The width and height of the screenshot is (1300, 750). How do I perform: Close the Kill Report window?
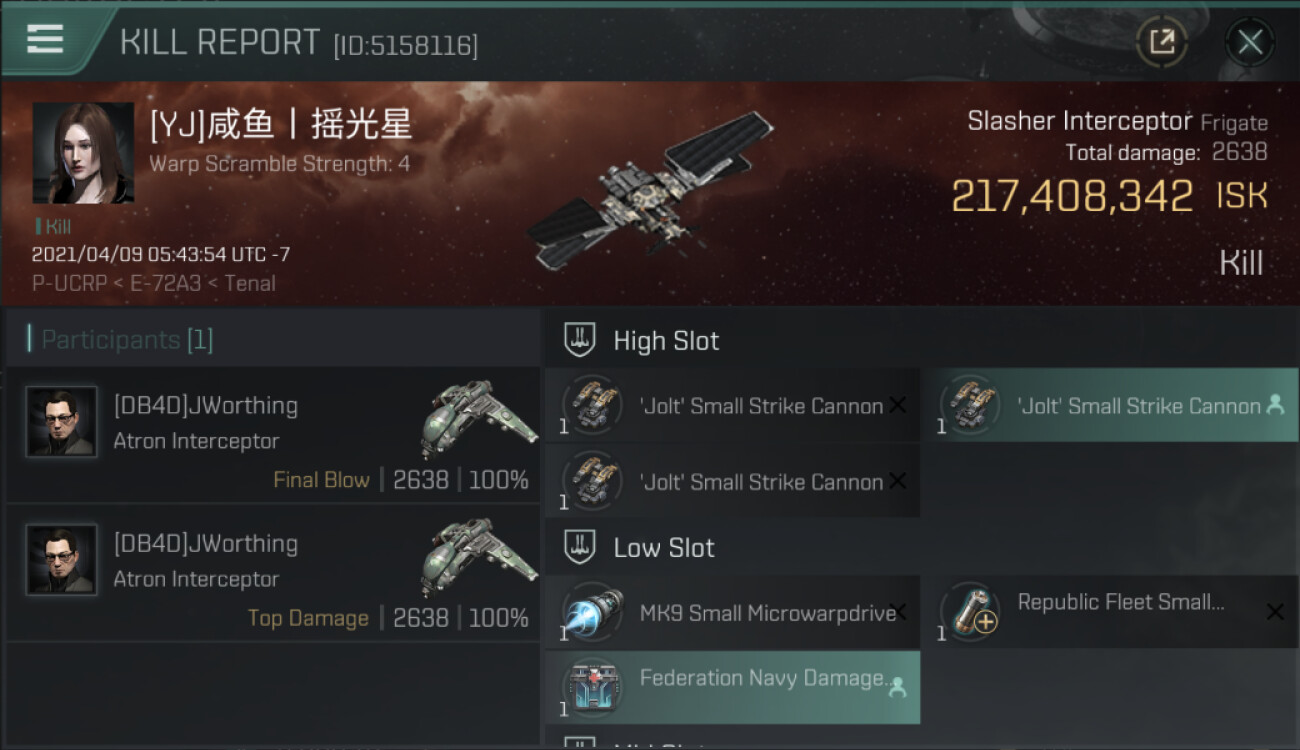click(1250, 42)
